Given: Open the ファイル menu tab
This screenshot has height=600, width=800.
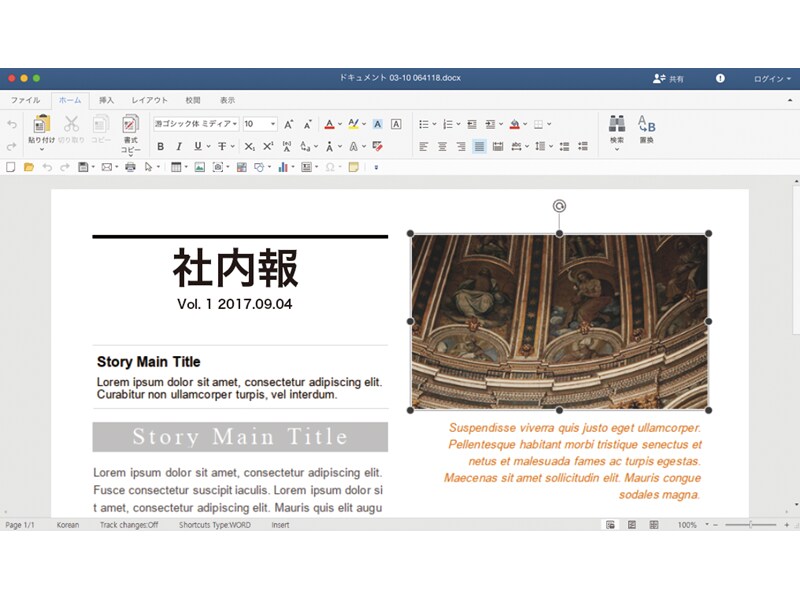Looking at the screenshot, I should [26, 100].
